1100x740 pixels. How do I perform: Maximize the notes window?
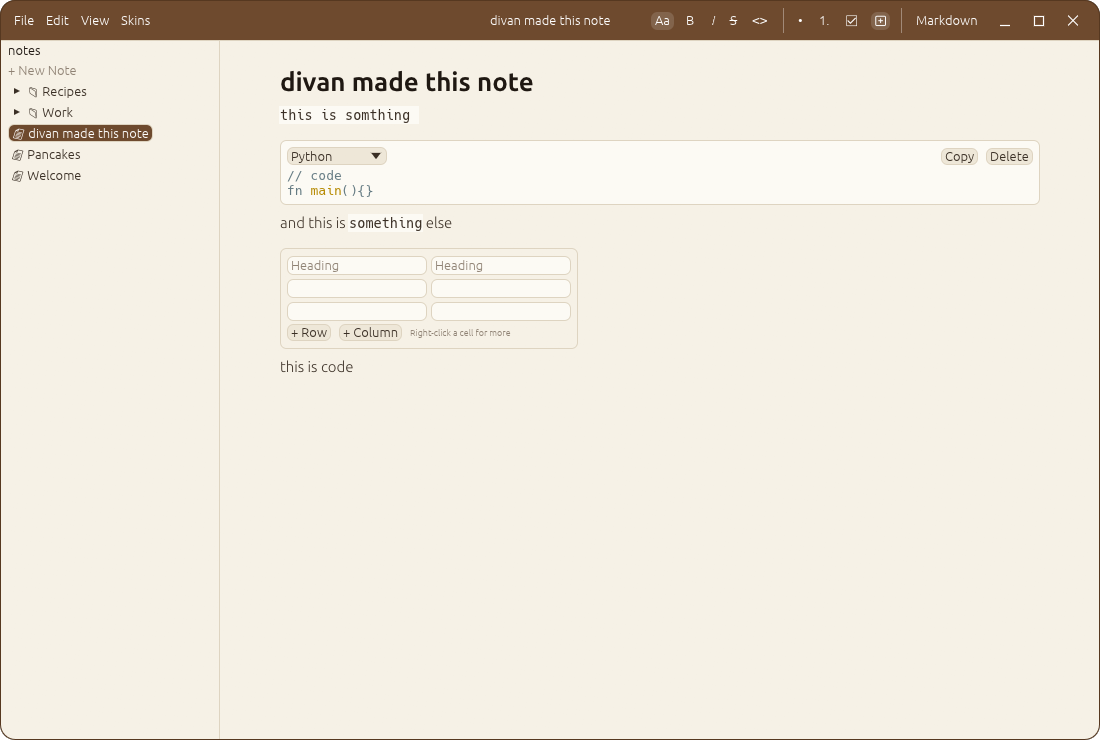pos(1039,20)
